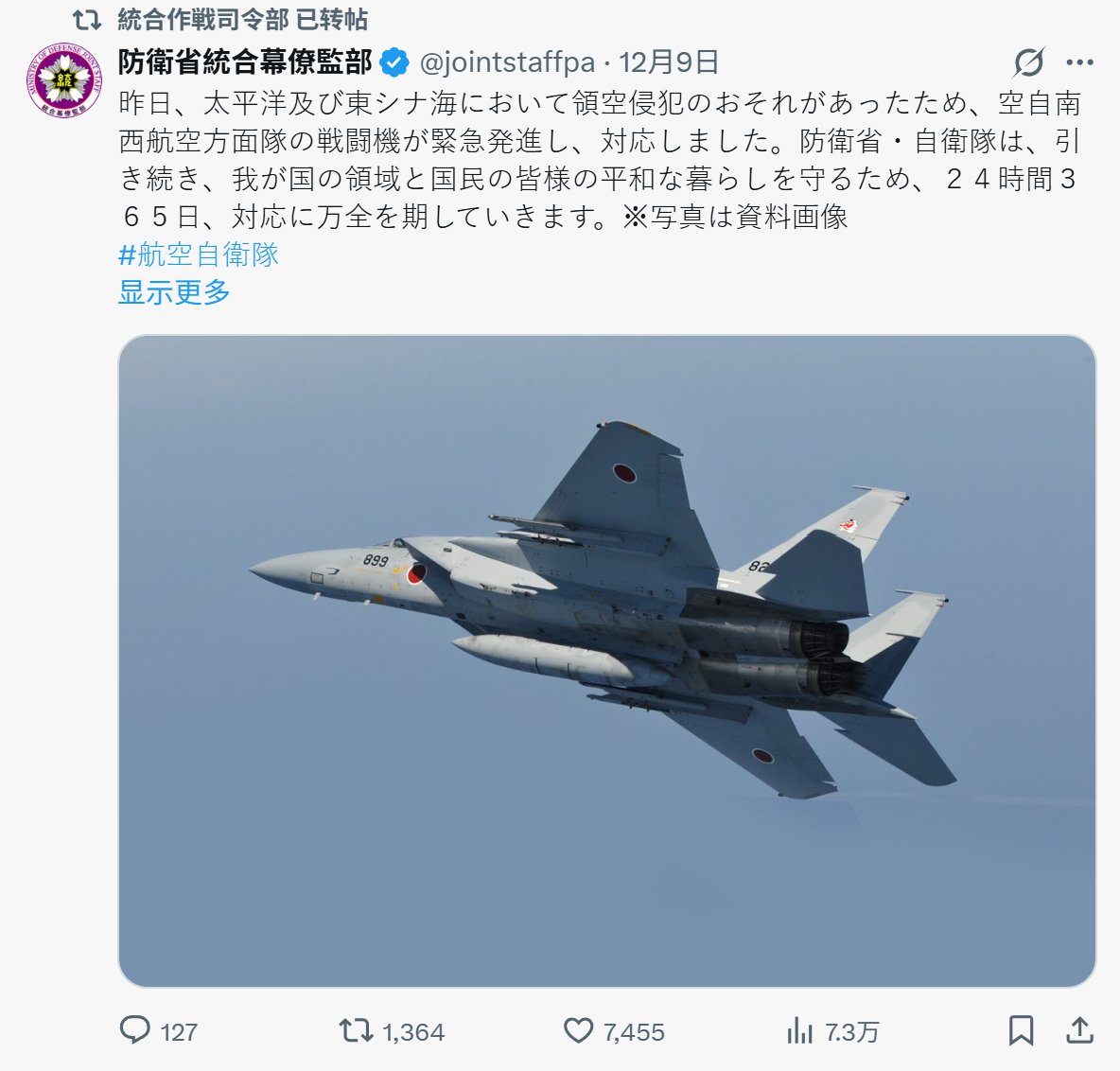Open the 12月9日 post timestamp
This screenshot has height=1071, width=1120.
(669, 62)
